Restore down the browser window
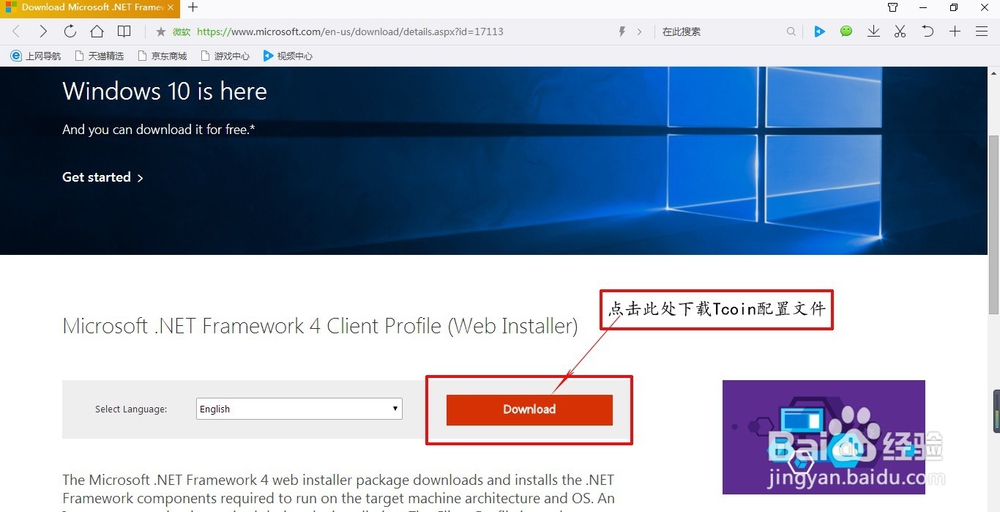1000x512 pixels. (953, 8)
